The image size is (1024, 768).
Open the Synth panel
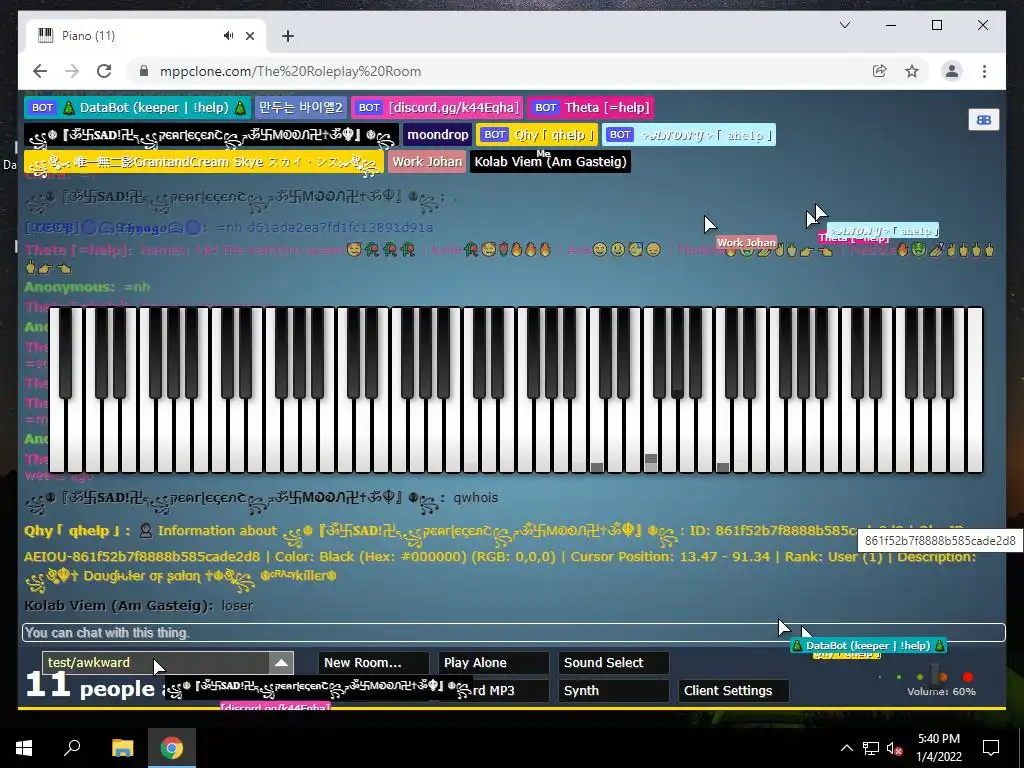[x=613, y=691]
